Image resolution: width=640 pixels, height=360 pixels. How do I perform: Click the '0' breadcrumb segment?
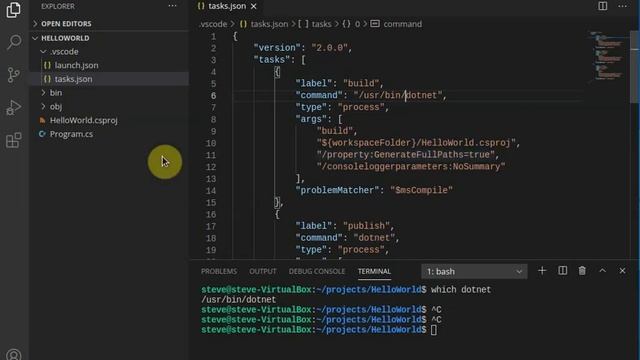click(x=357, y=24)
